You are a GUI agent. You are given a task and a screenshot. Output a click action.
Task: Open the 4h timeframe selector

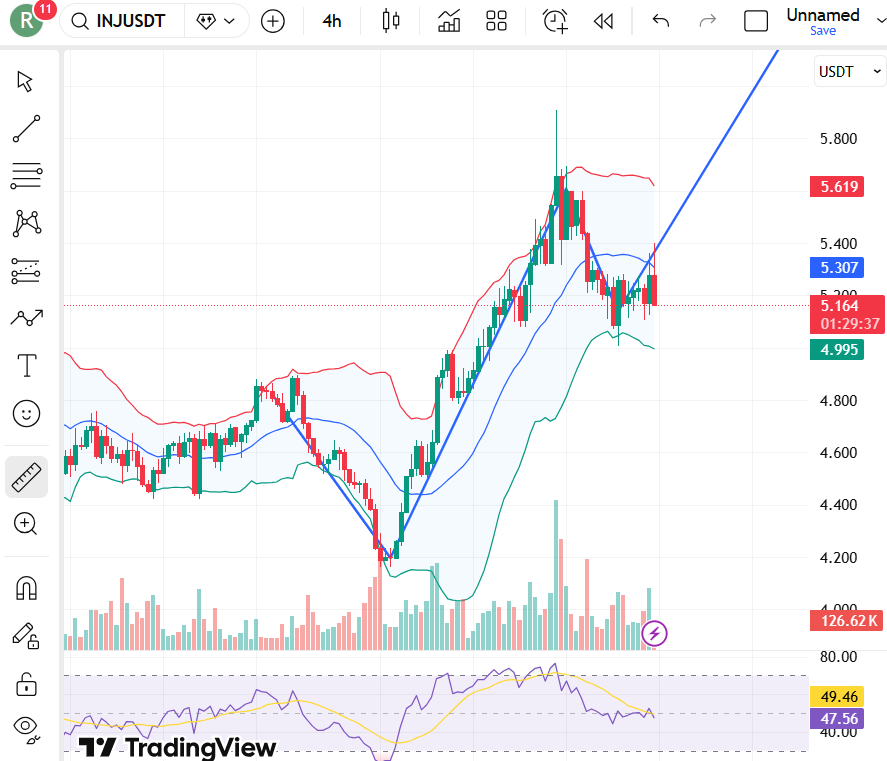pos(332,20)
